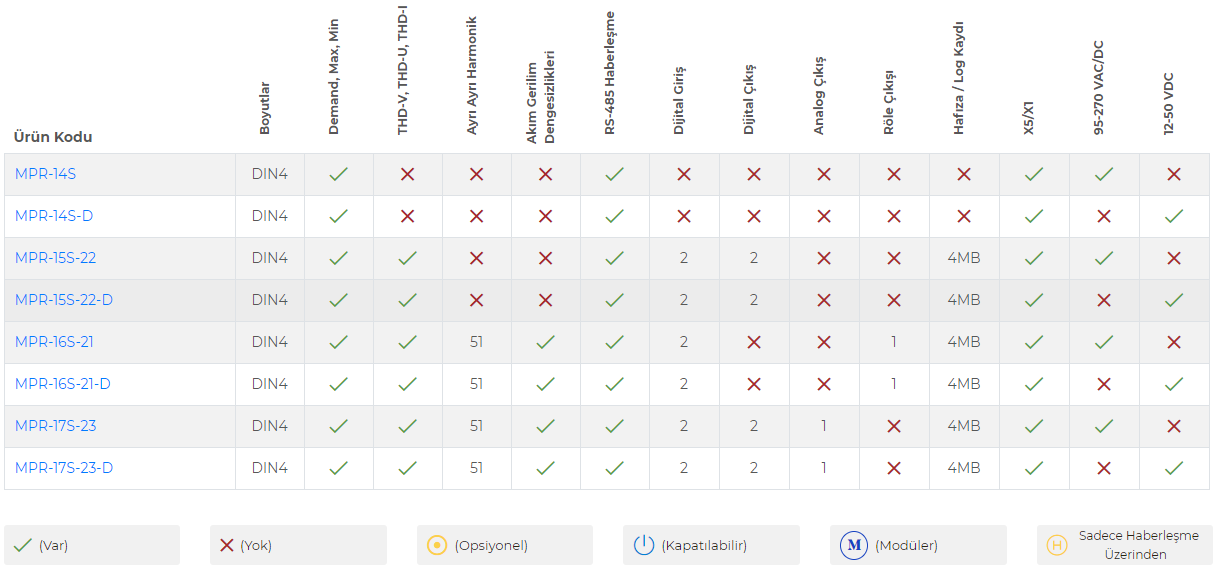
Task: Click the green checkmark (Var) legend icon
Action: pos(23,545)
